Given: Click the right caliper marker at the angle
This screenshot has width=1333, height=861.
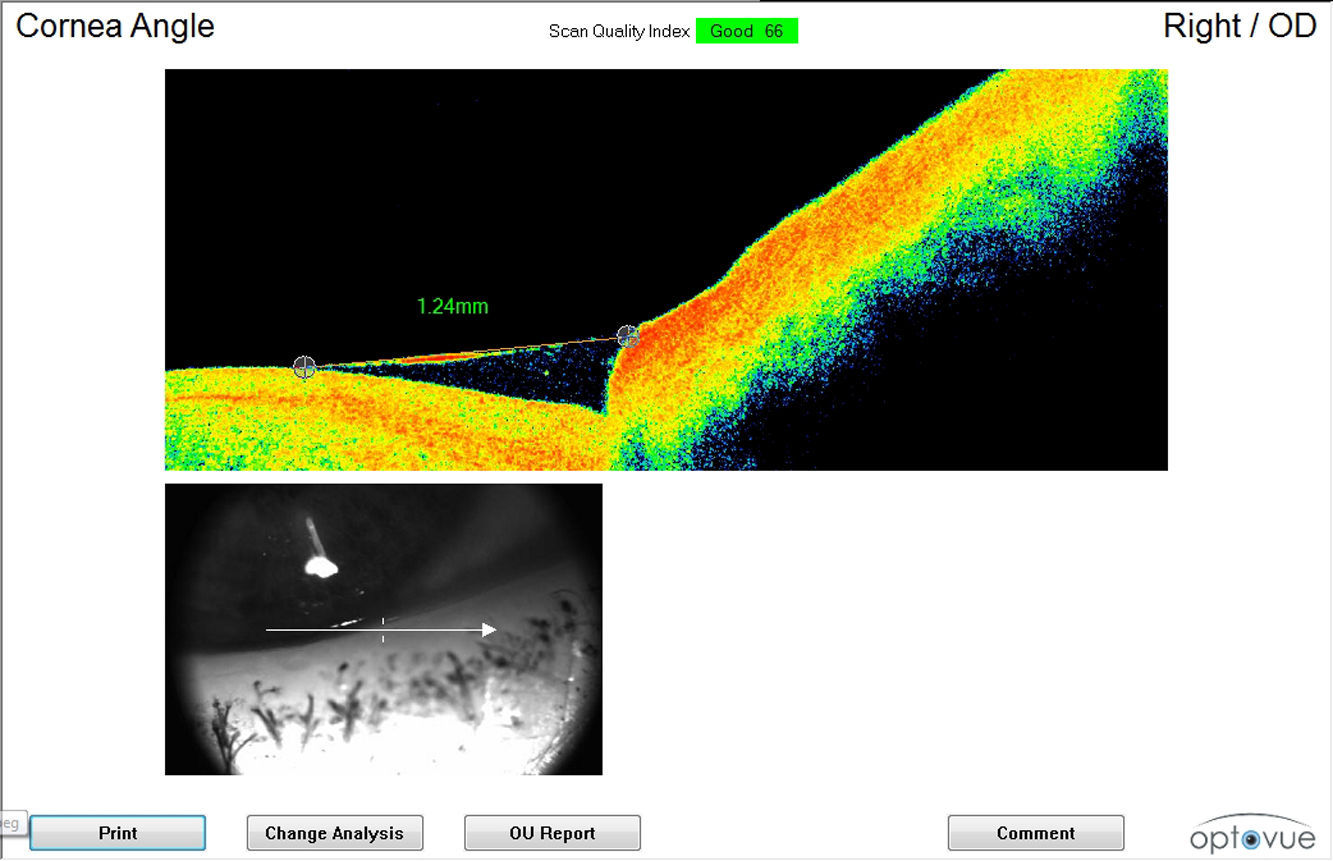Looking at the screenshot, I should pyautogui.click(x=627, y=336).
